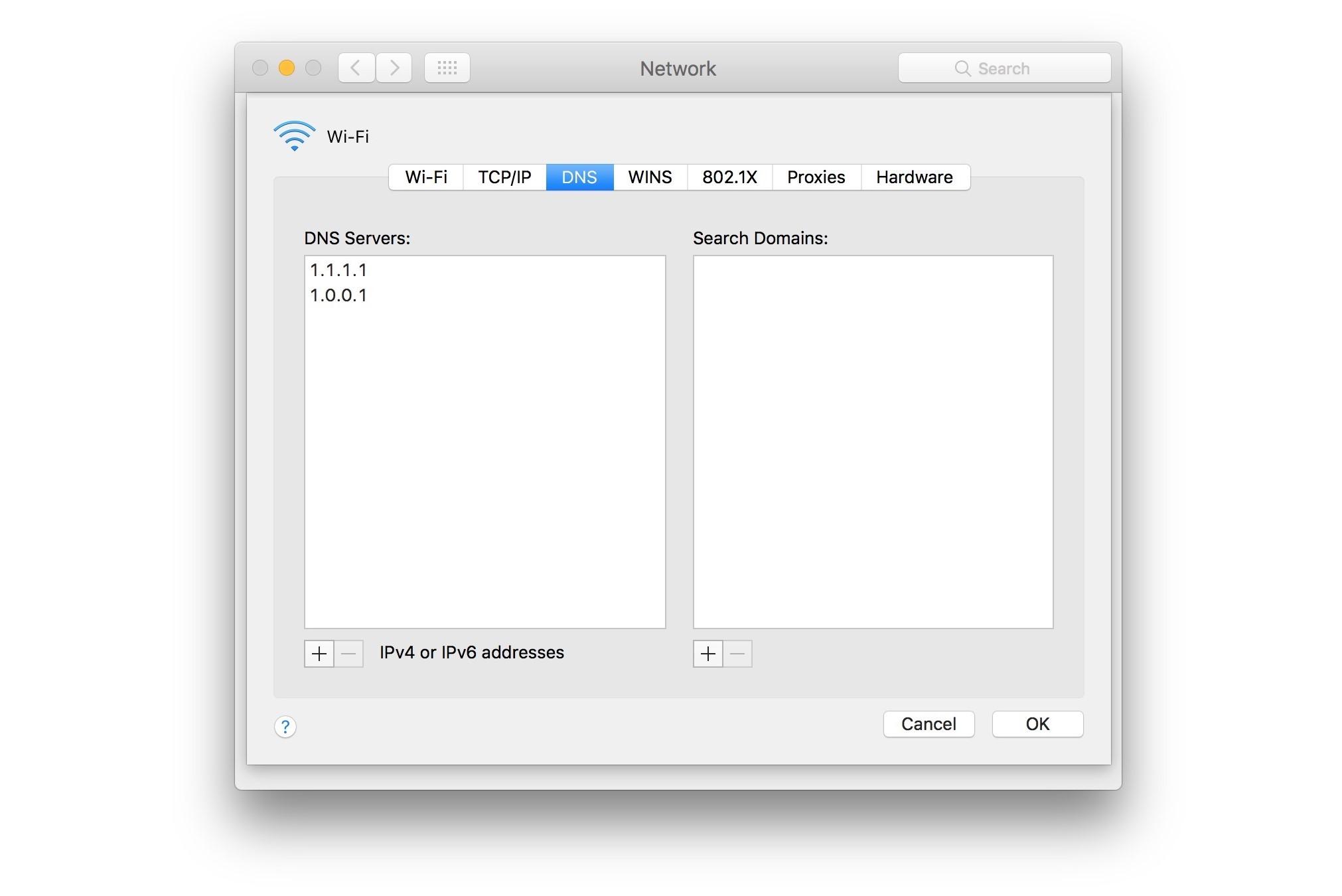Switch to the TCP/IP tab
The image size is (1342, 896).
pyautogui.click(x=504, y=177)
